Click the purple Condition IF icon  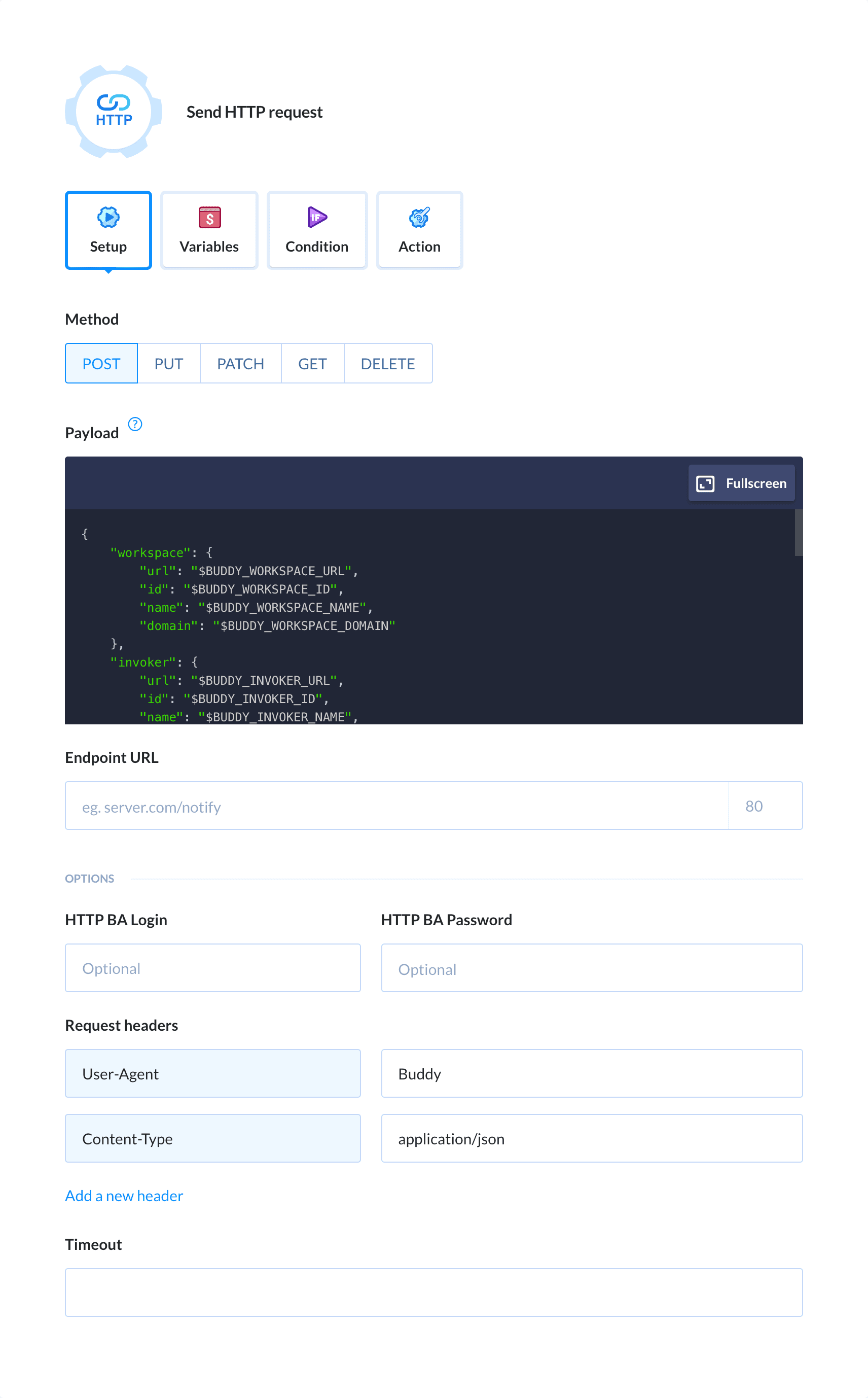[316, 218]
